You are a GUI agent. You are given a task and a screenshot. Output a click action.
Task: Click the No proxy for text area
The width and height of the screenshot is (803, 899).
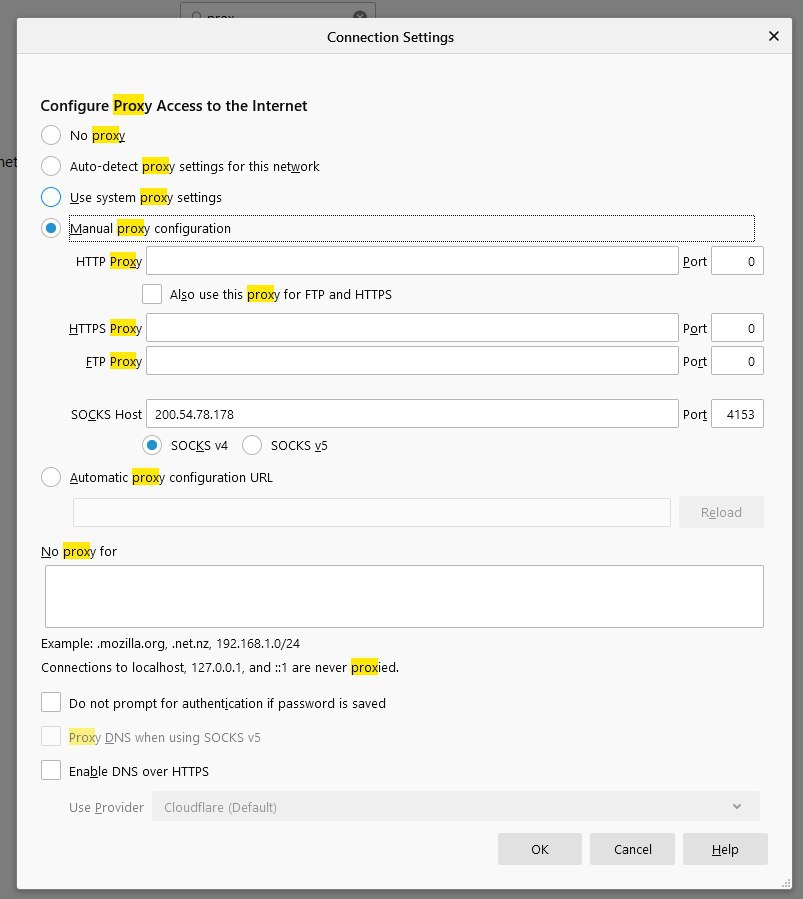click(x=404, y=596)
